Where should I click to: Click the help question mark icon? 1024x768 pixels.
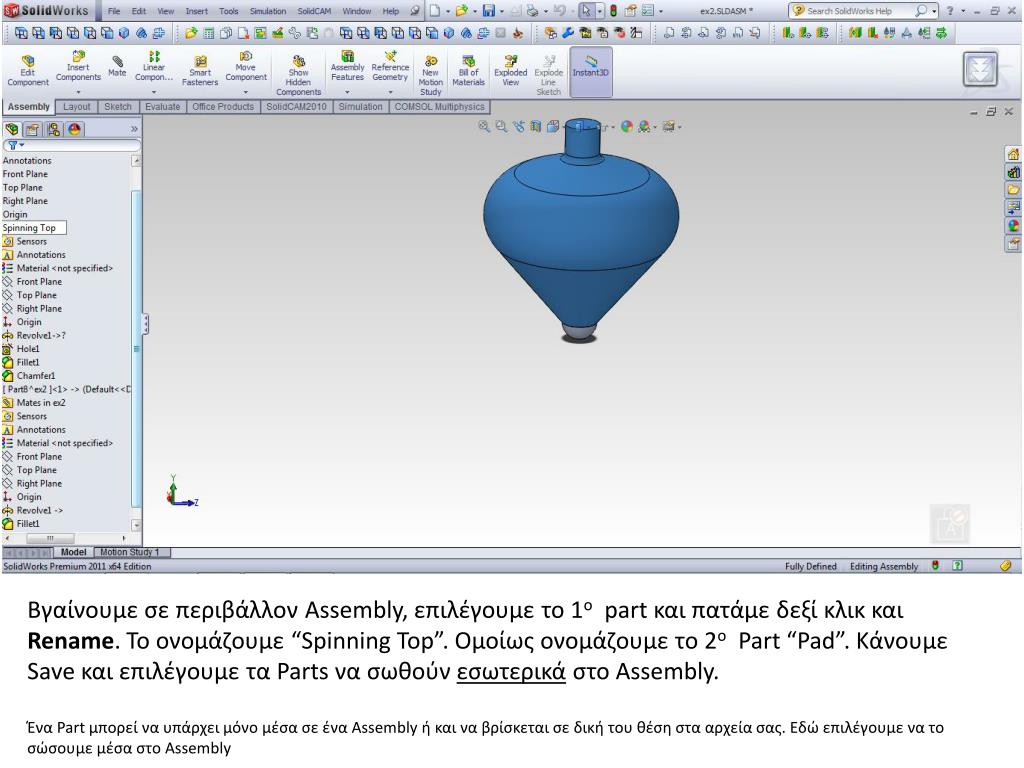click(x=950, y=11)
